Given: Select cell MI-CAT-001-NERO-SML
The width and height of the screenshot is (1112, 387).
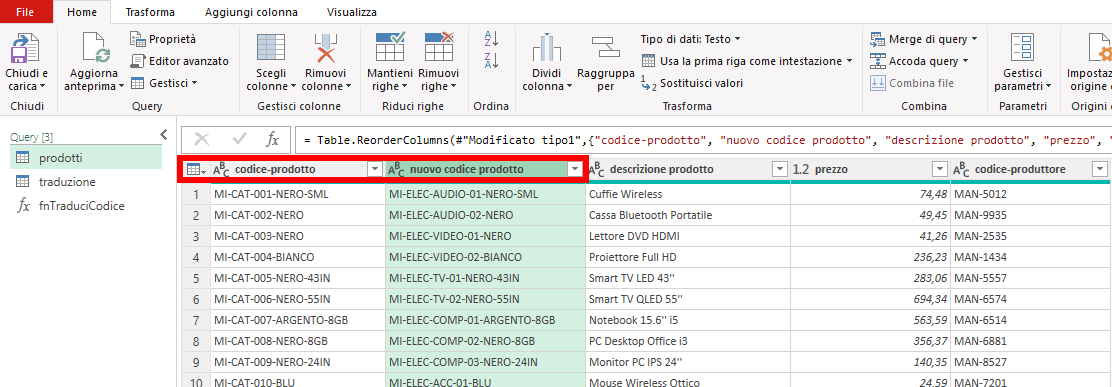Looking at the screenshot, I should click(298, 194).
